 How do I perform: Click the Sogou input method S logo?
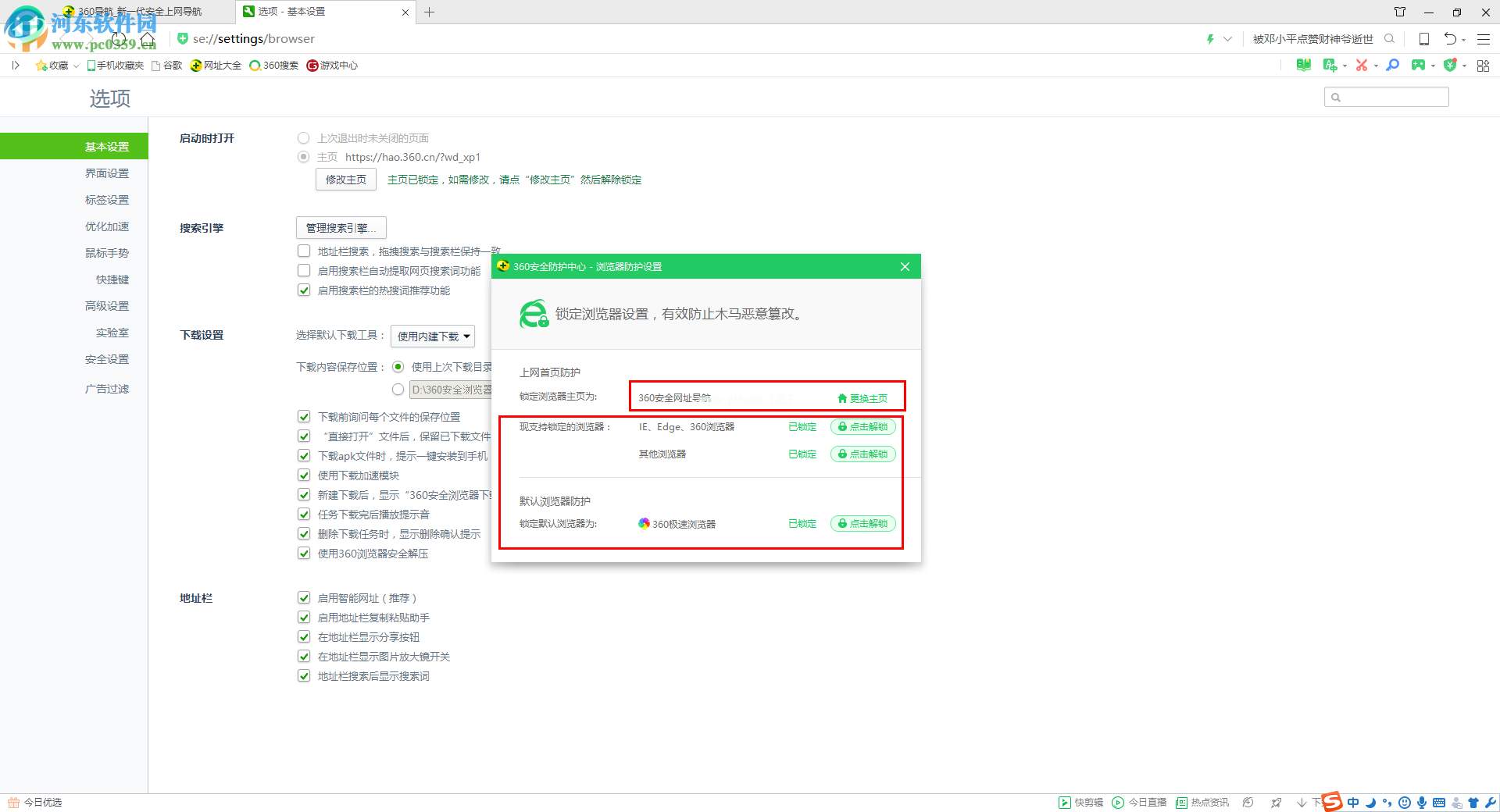(x=1332, y=801)
